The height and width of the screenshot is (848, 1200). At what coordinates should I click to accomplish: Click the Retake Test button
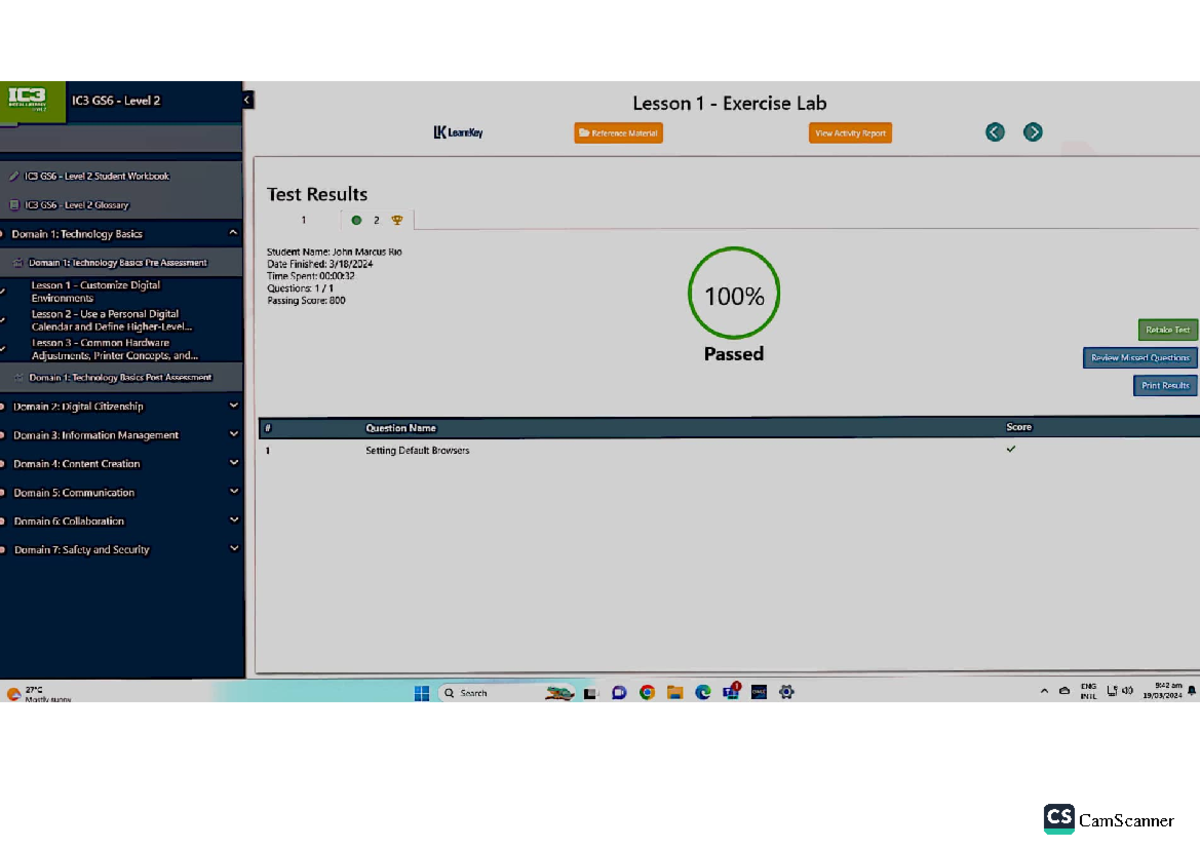[x=1166, y=329]
